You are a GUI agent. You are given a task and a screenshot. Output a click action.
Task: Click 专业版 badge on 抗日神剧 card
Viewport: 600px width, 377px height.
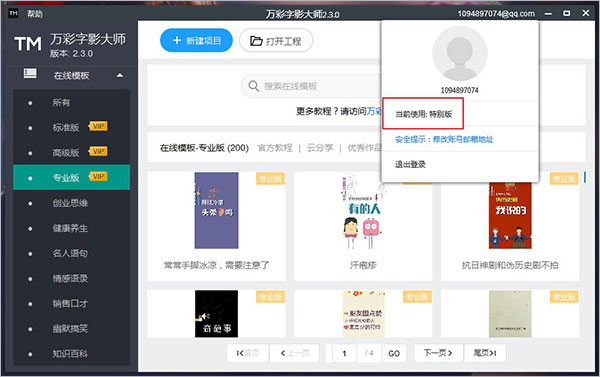pyautogui.click(x=564, y=179)
